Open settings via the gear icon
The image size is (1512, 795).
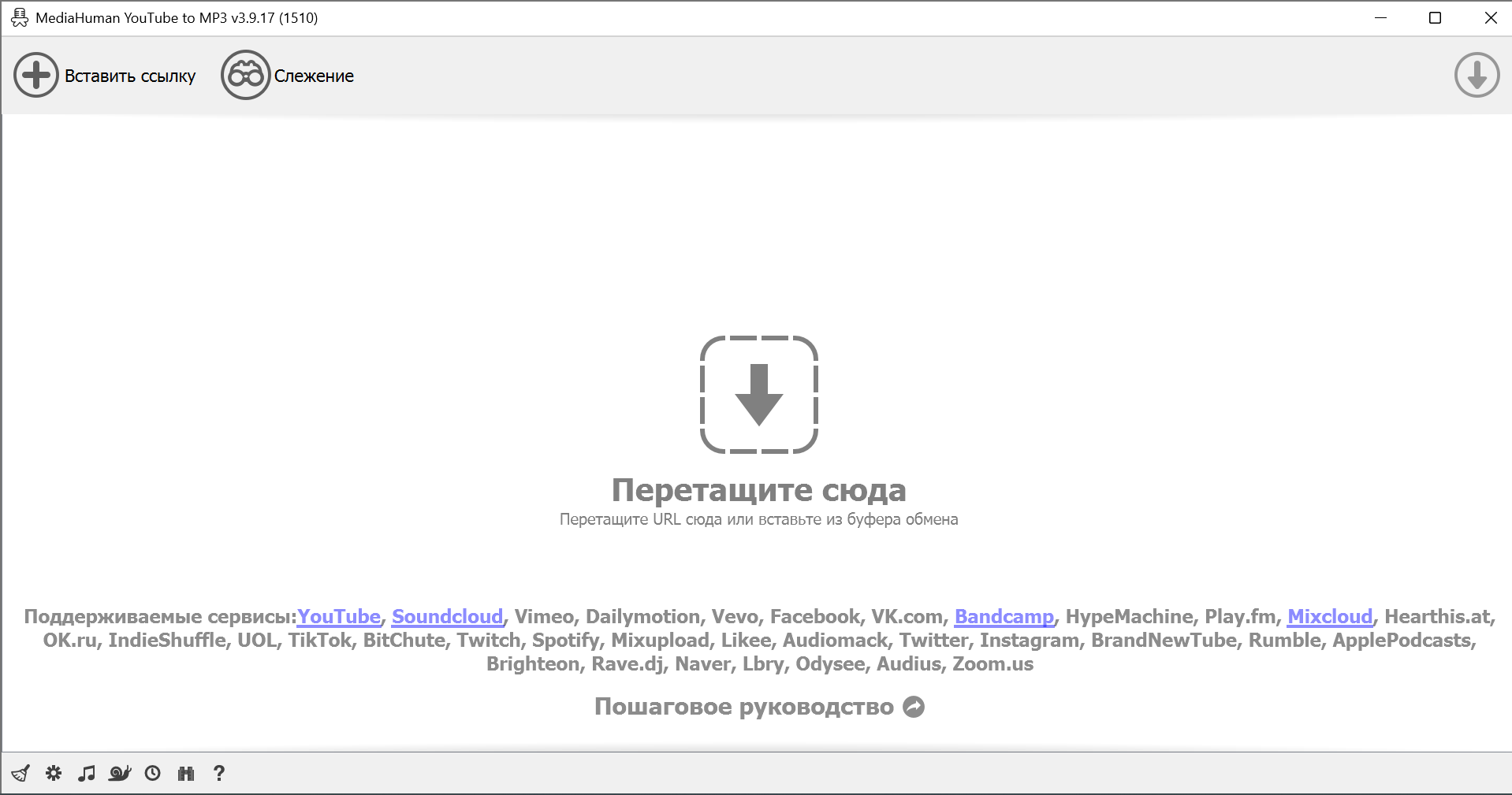pyautogui.click(x=54, y=773)
